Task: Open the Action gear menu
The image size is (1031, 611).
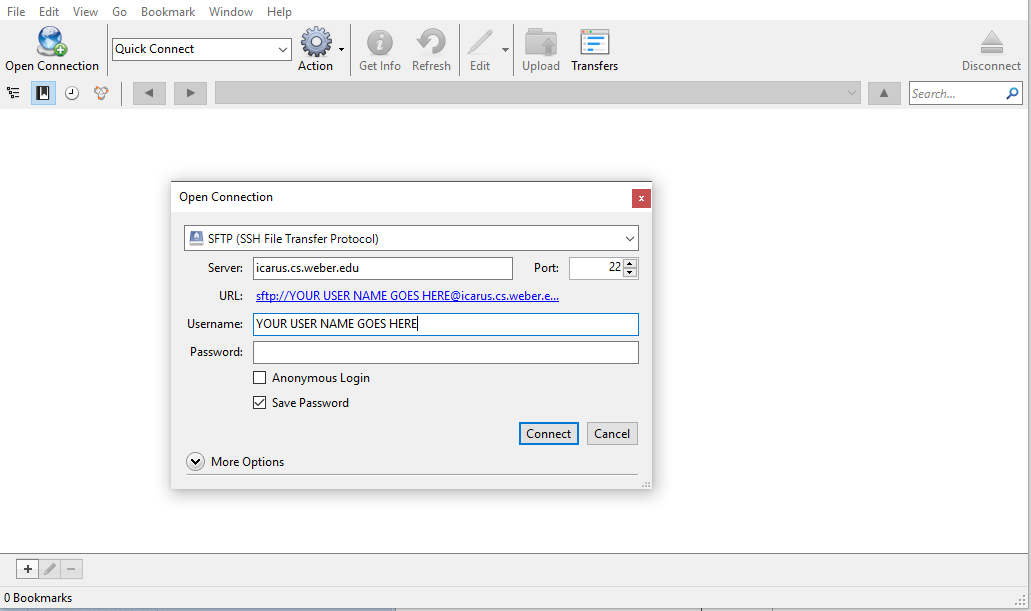Action: click(x=317, y=42)
